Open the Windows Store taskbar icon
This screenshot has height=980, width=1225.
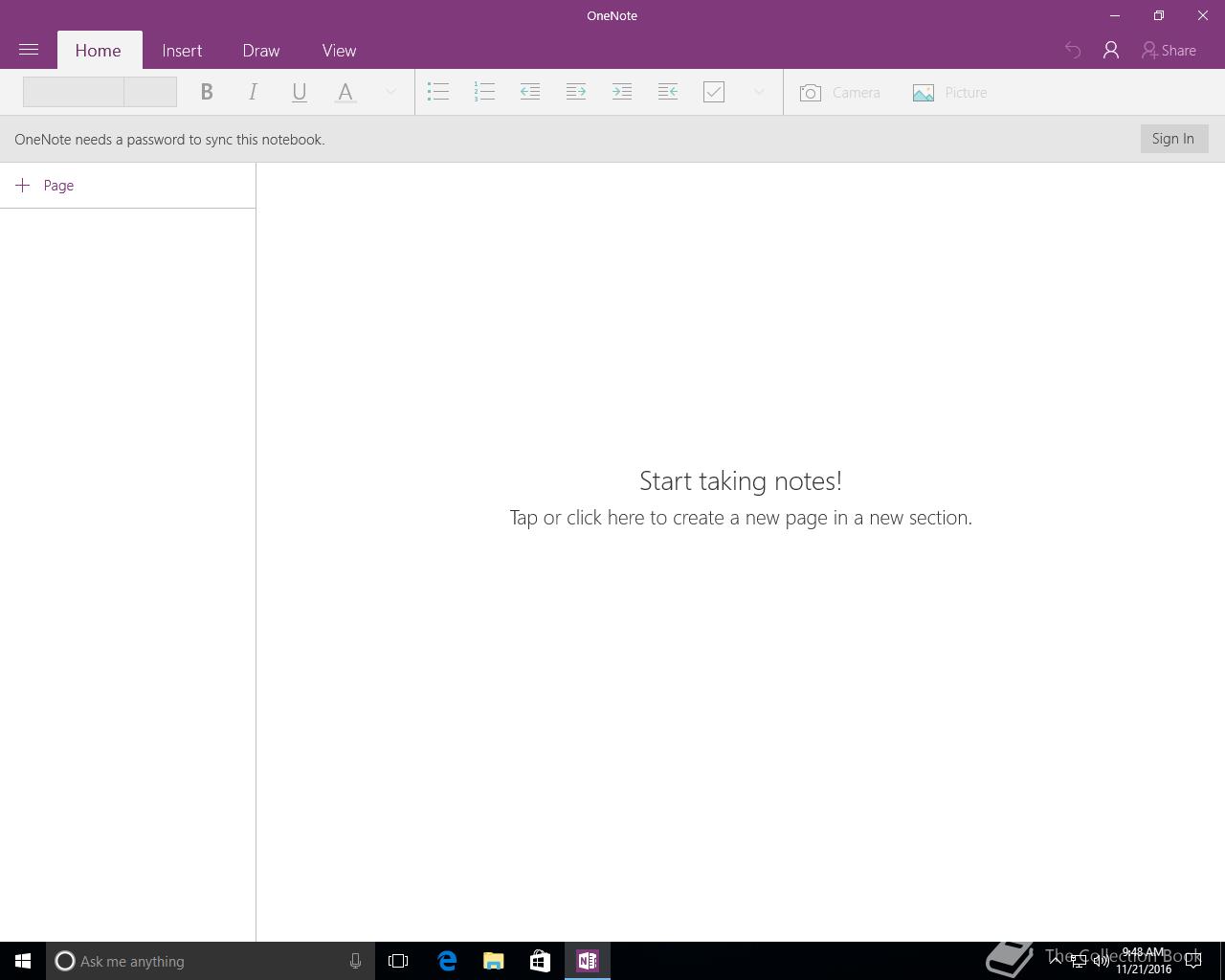tap(540, 961)
